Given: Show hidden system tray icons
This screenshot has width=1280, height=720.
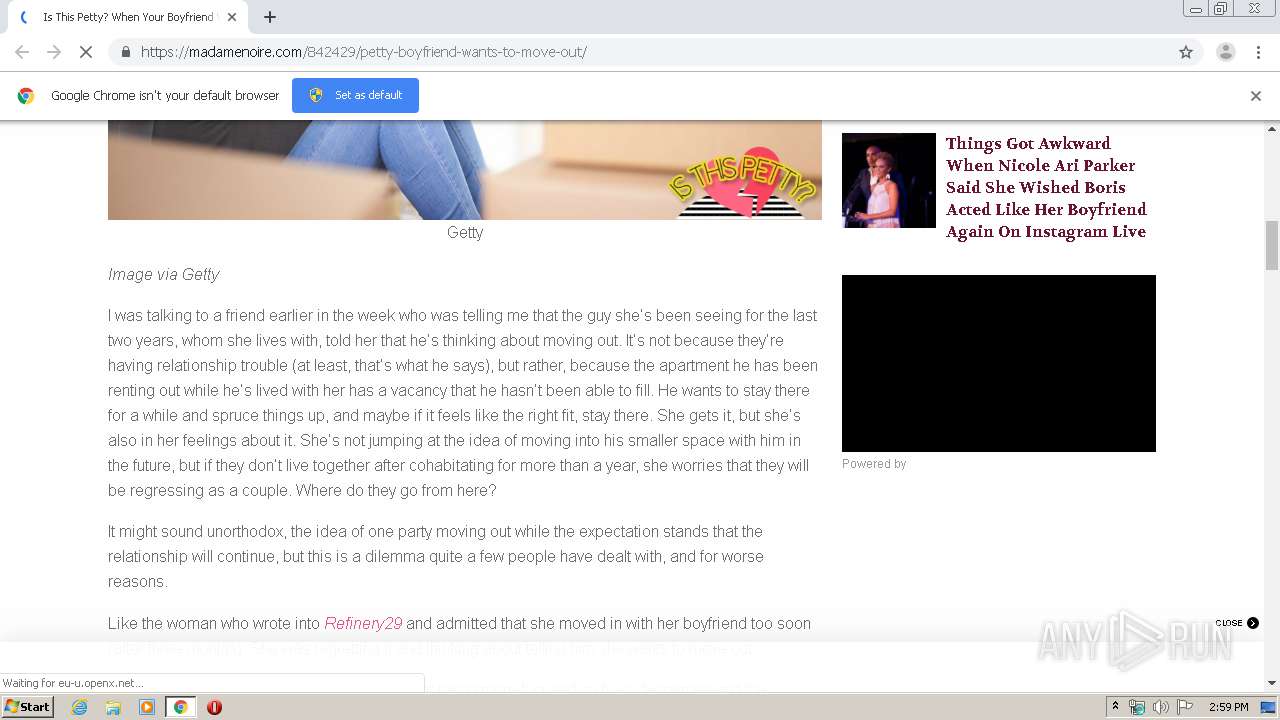Looking at the screenshot, I should click(1115, 707).
